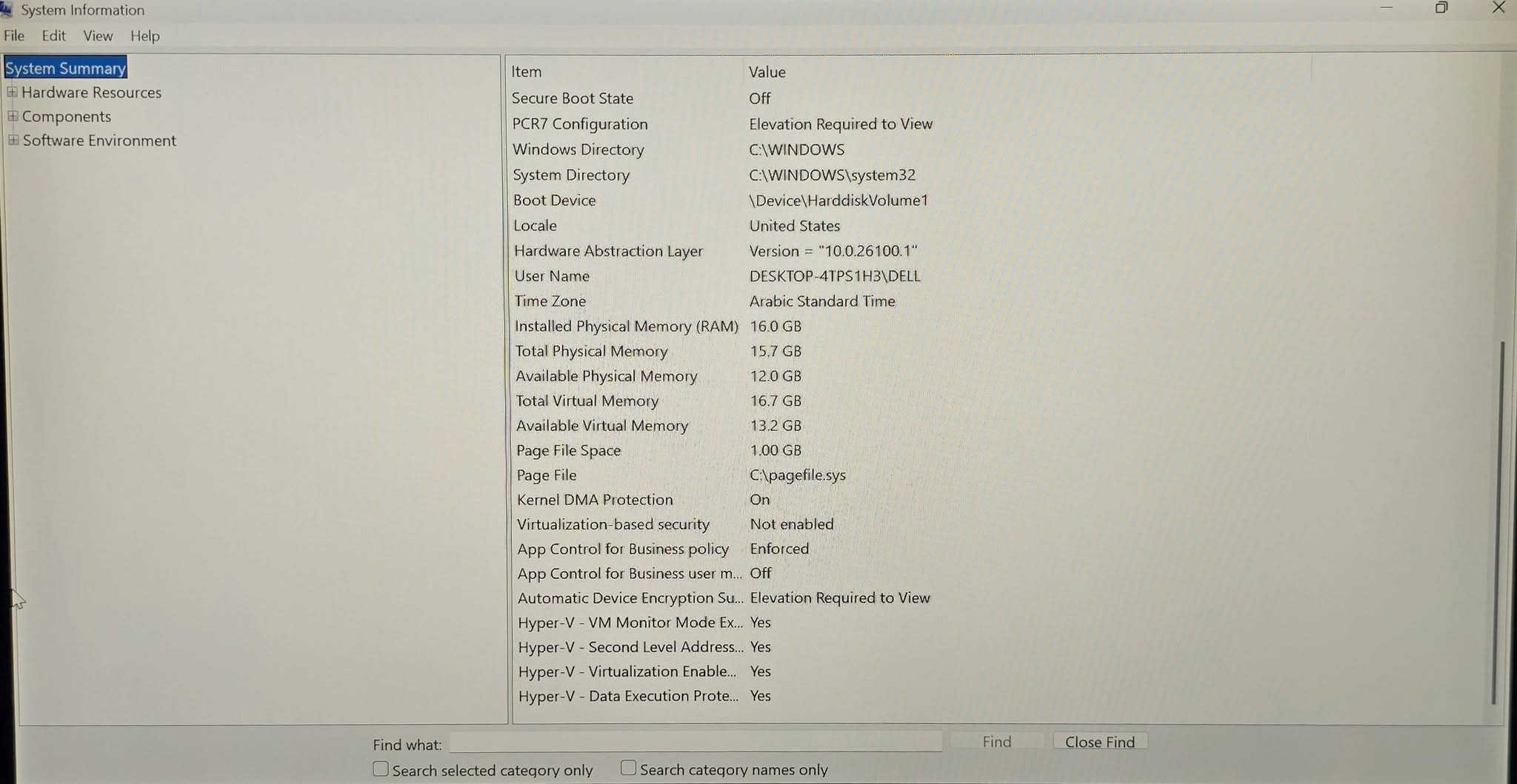Select System Summary in the tree
The image size is (1517, 784).
(65, 68)
